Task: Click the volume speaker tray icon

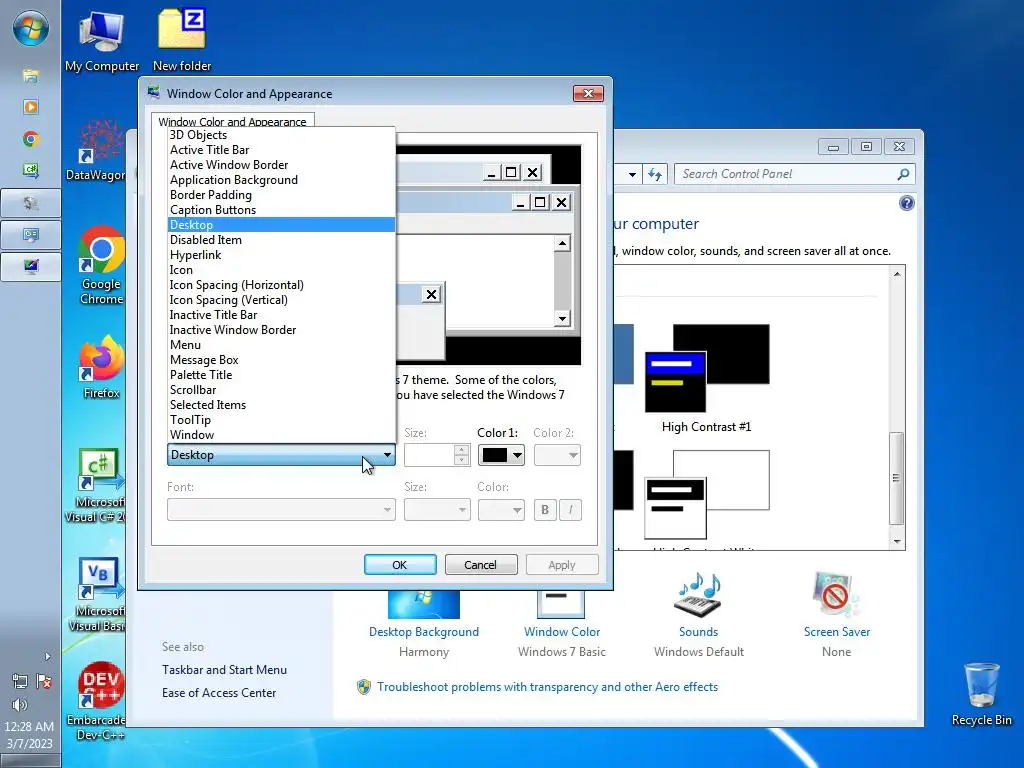Action: [20, 705]
